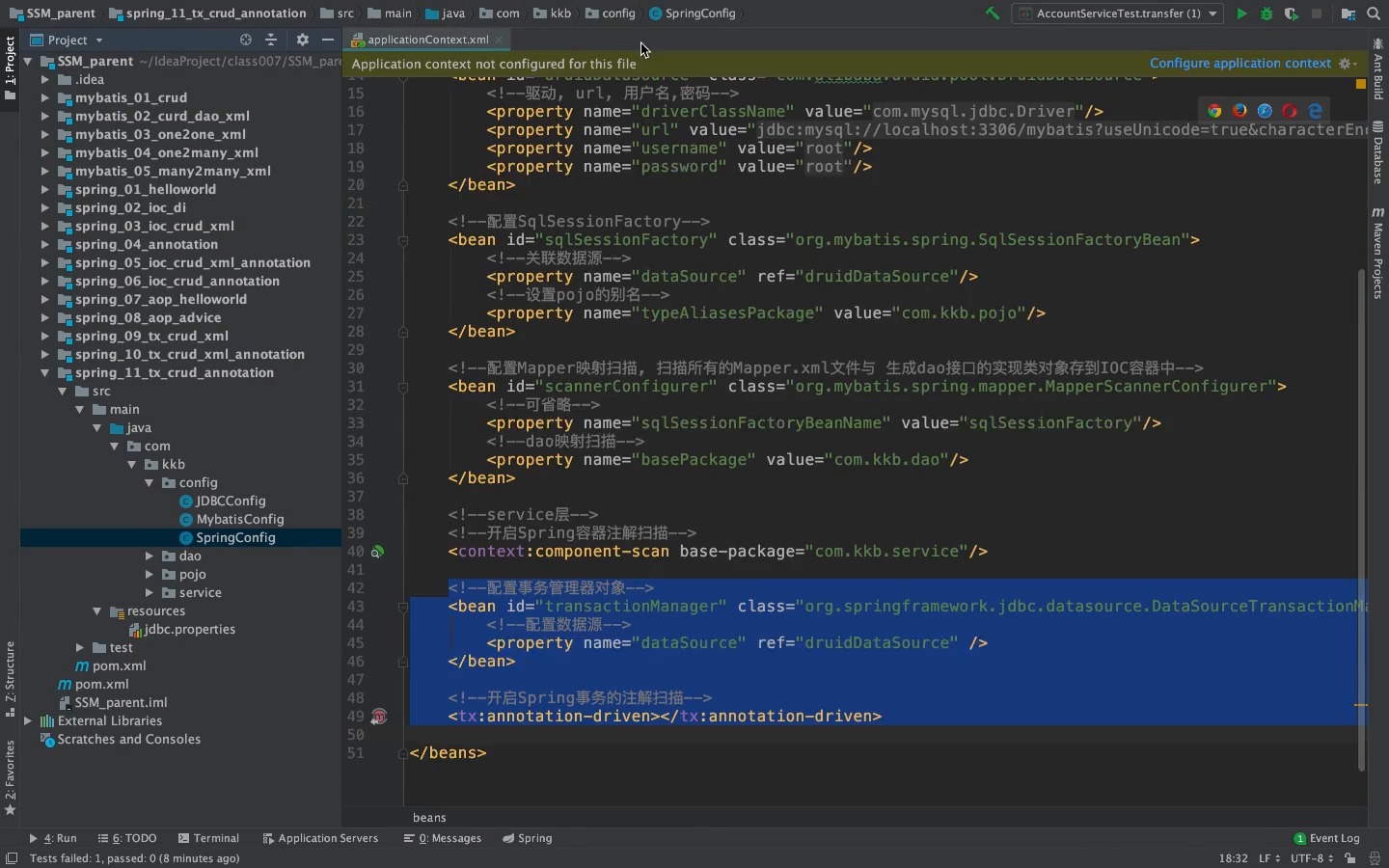Open in Chrome browser icon
Image resolution: width=1389 pixels, height=868 pixels.
1214,111
